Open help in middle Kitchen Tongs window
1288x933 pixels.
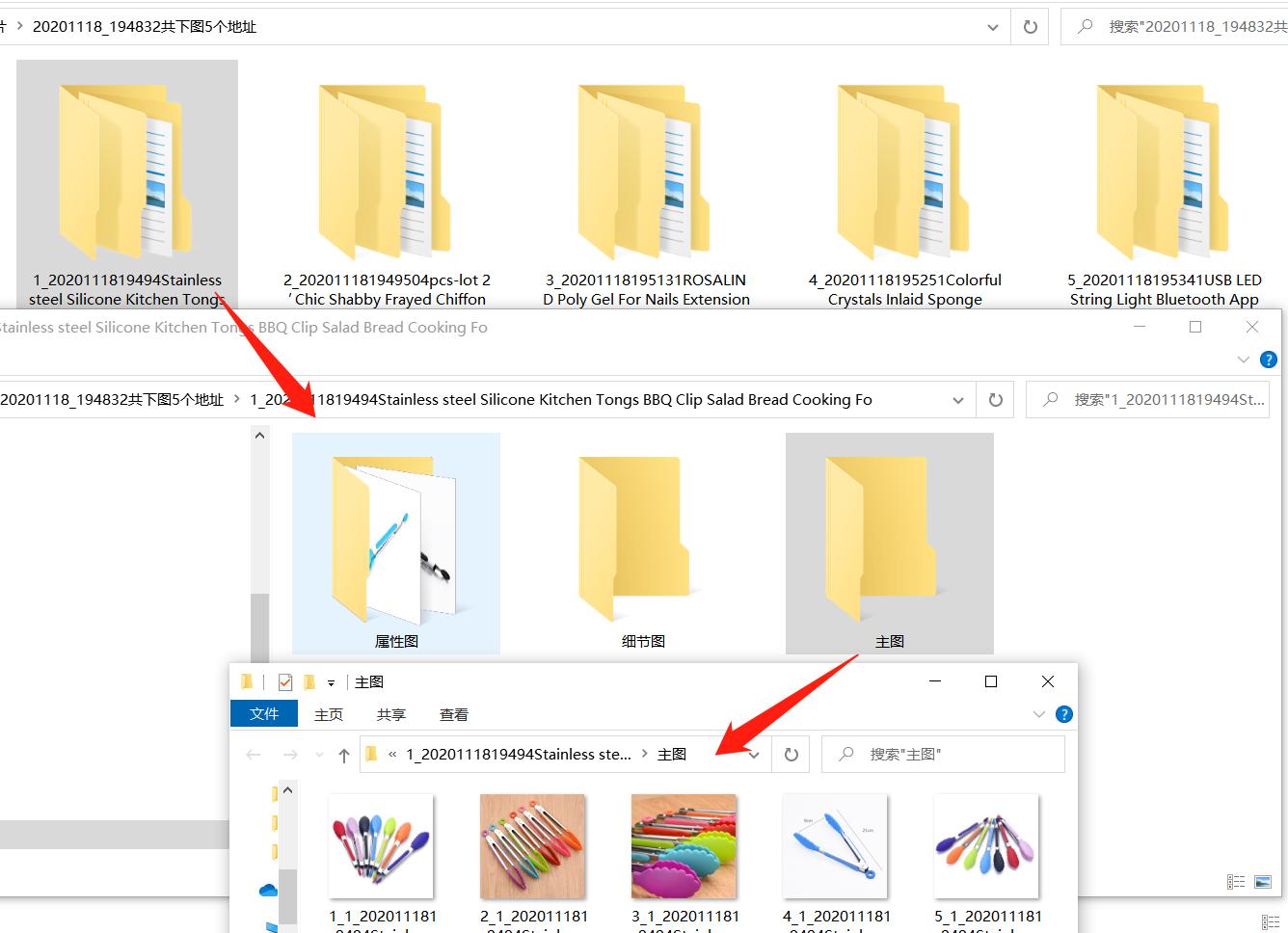click(x=1269, y=360)
